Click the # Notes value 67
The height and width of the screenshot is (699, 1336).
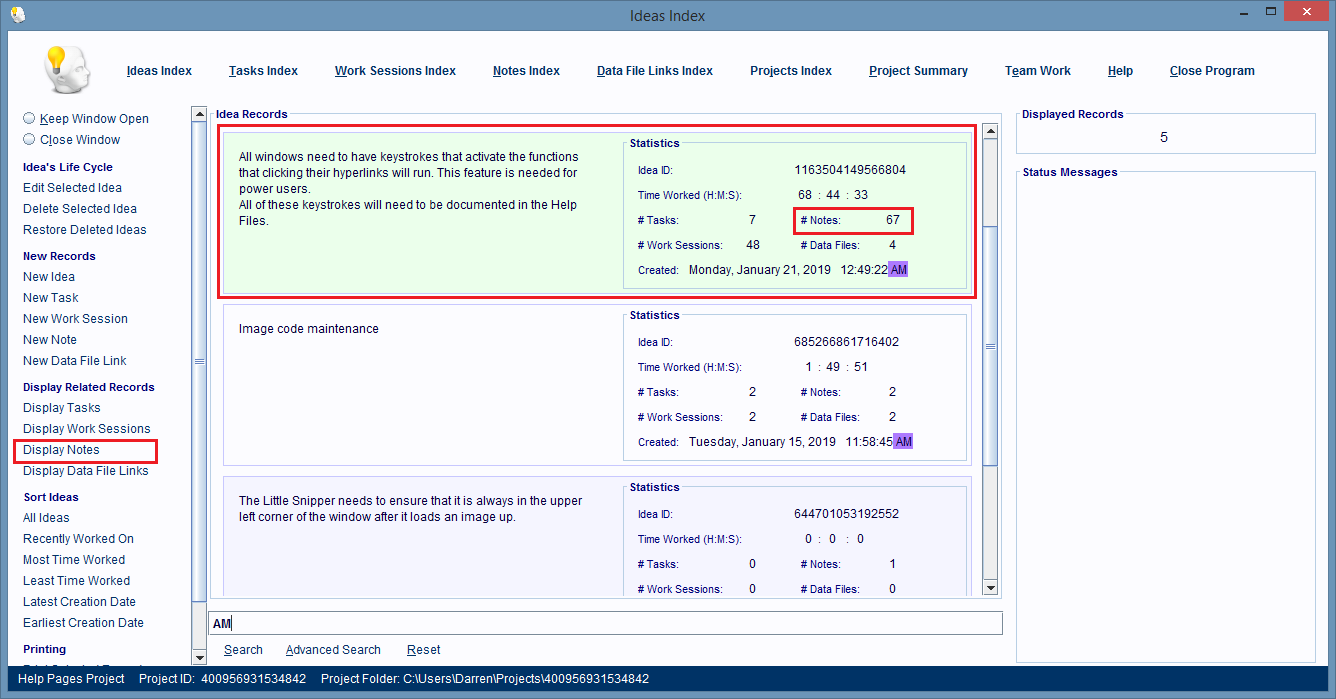pyautogui.click(x=893, y=220)
